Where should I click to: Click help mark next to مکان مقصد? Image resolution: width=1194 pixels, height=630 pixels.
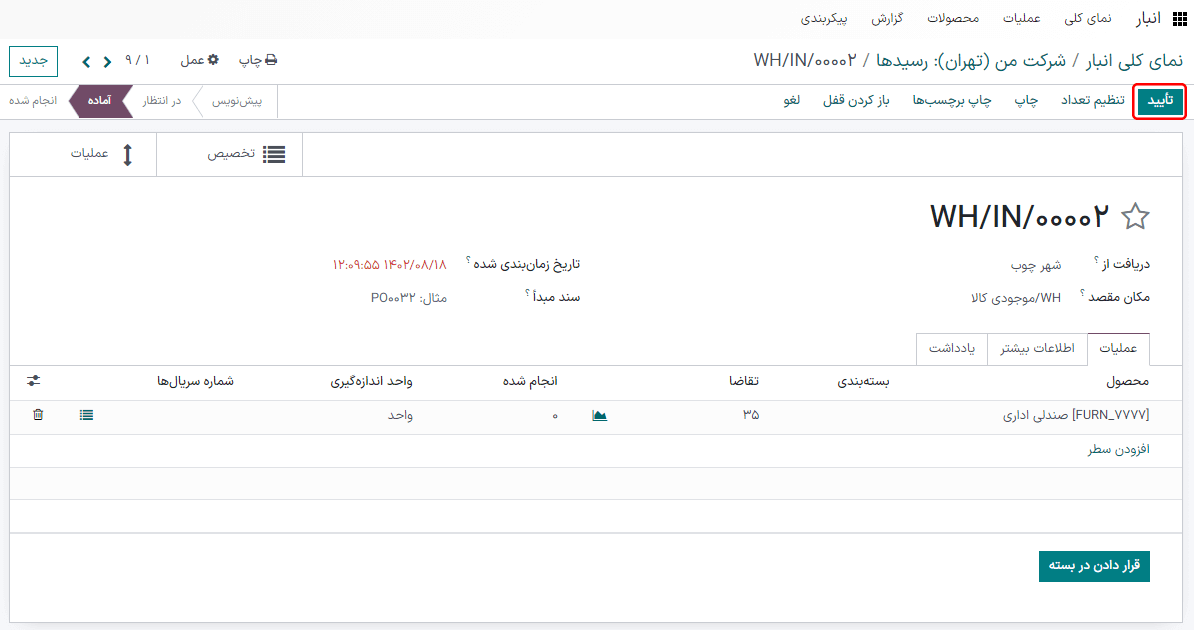(x=1082, y=292)
